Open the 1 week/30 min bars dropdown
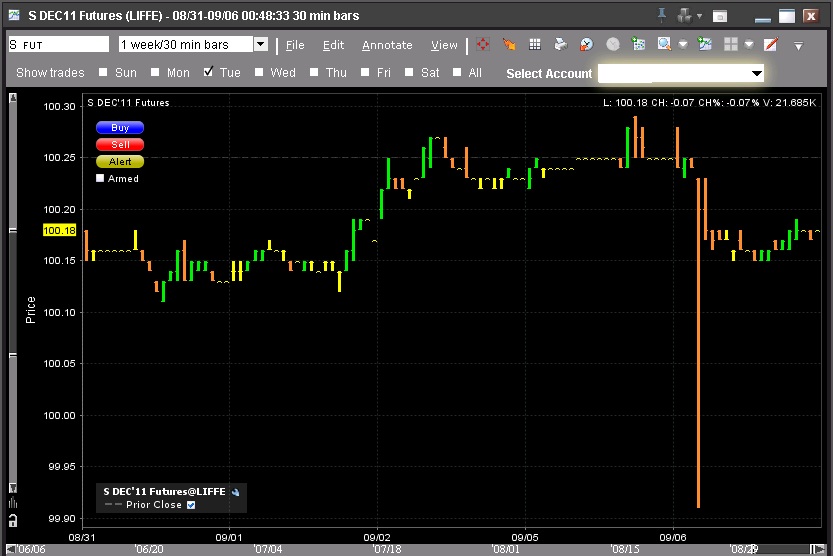Image resolution: width=833 pixels, height=556 pixels. pyautogui.click(x=261, y=45)
